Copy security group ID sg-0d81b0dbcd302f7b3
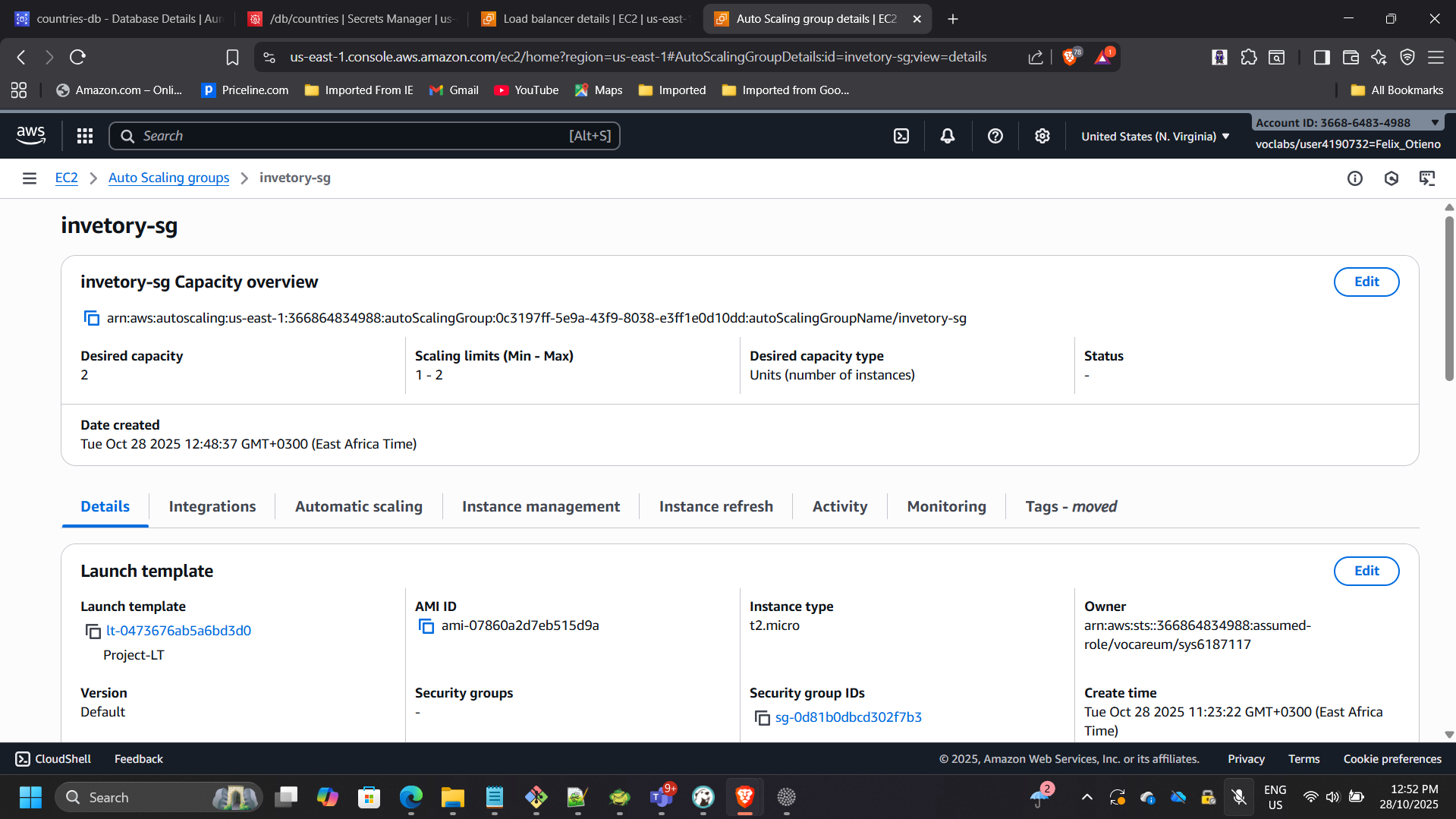This screenshot has height=819, width=1456. (763, 717)
